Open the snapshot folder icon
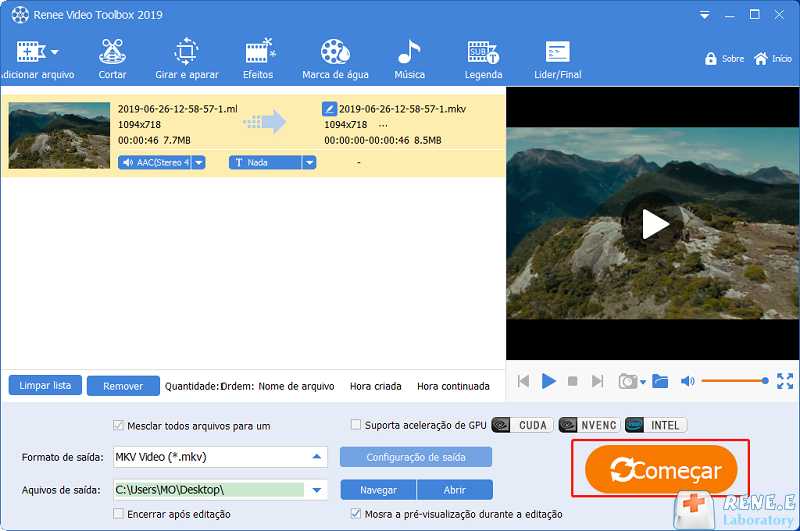The height and width of the screenshot is (531, 800). pos(660,381)
